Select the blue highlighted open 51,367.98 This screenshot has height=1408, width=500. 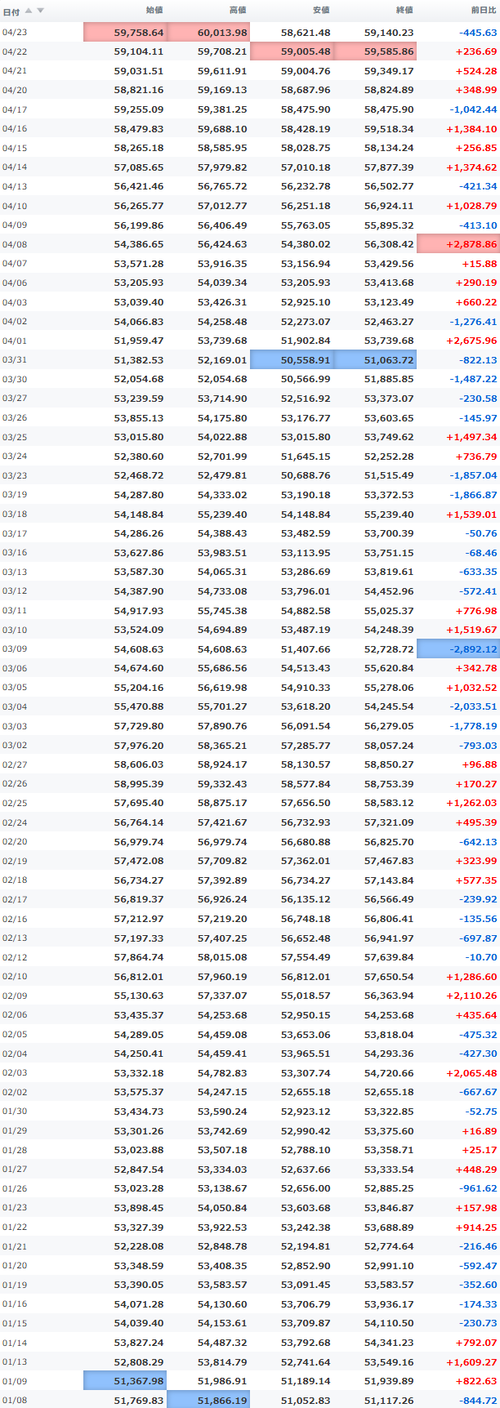pyautogui.click(x=125, y=1381)
